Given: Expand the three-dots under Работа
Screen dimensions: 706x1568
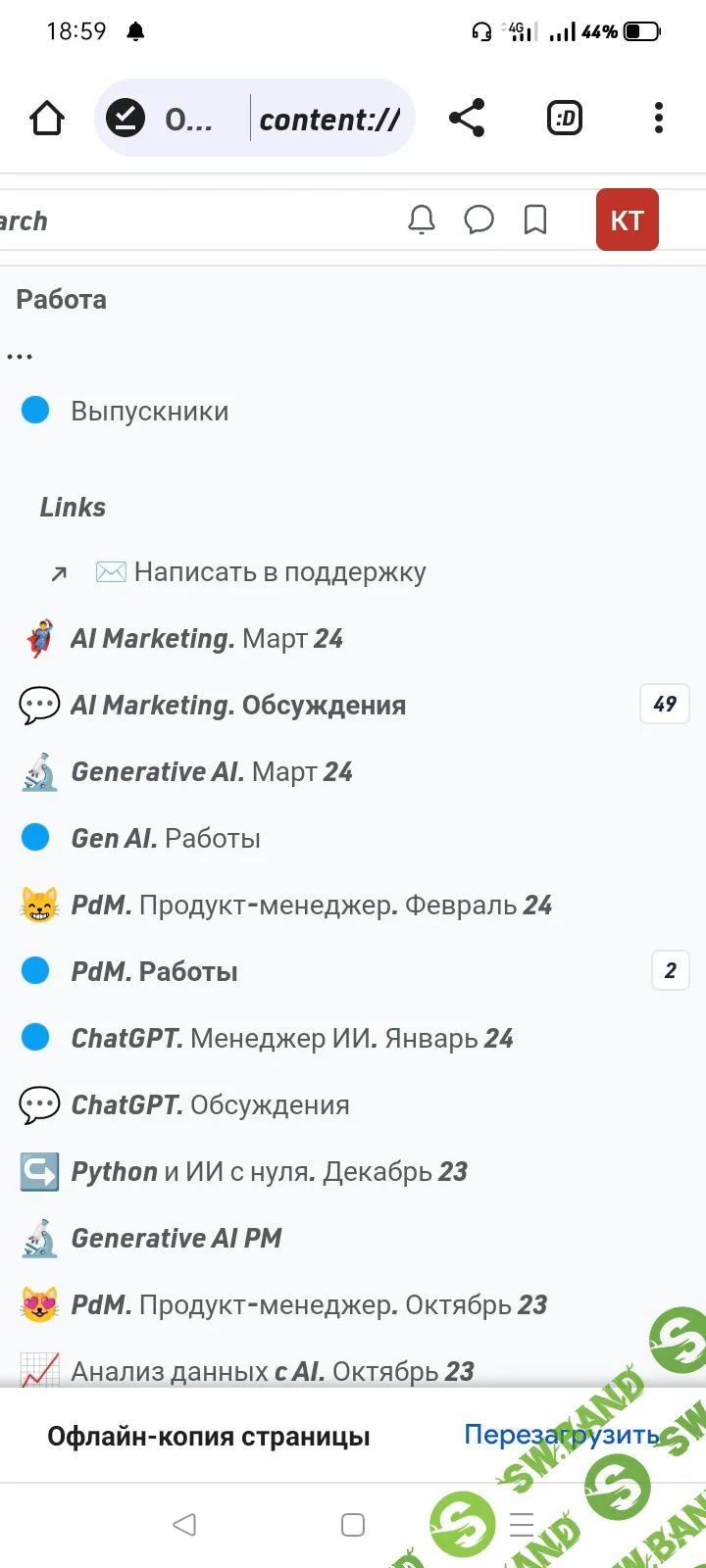Looking at the screenshot, I should [x=20, y=357].
